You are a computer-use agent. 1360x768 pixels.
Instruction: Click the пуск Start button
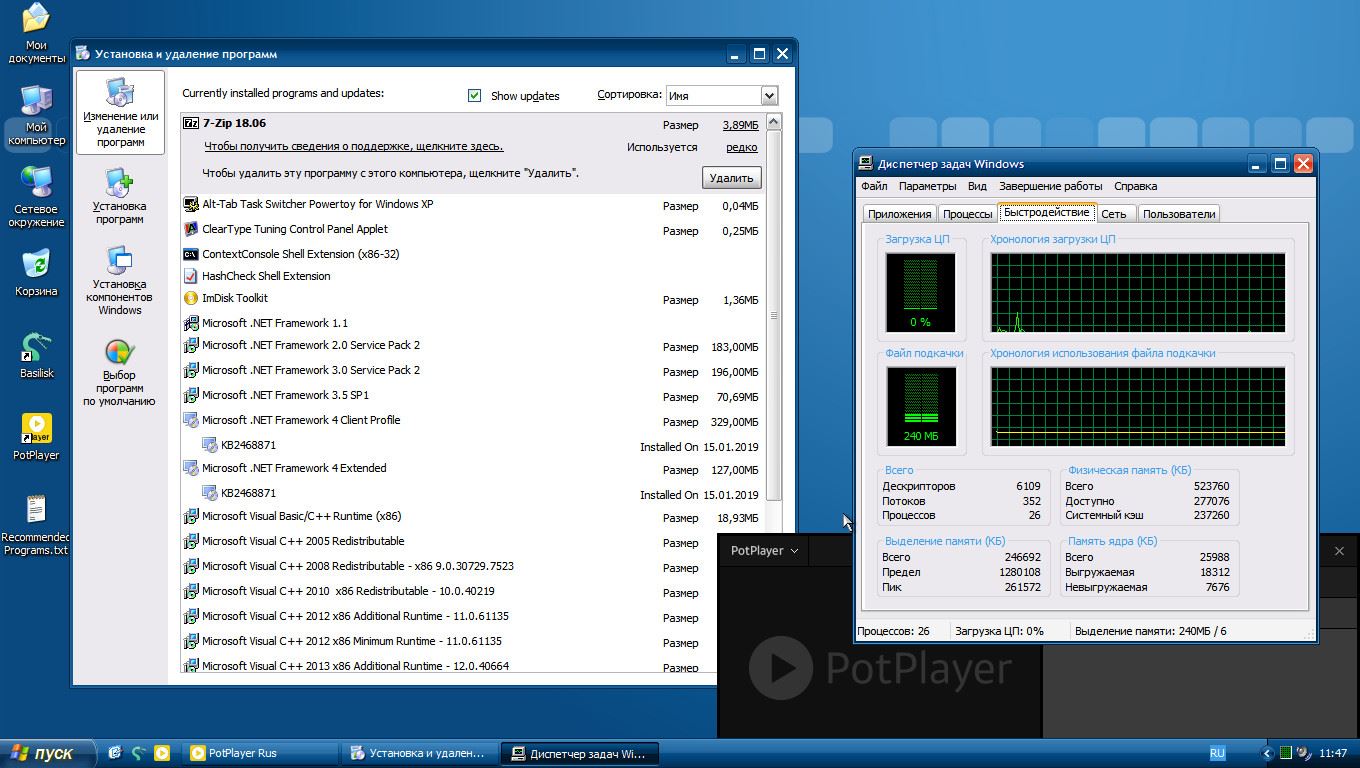point(48,753)
